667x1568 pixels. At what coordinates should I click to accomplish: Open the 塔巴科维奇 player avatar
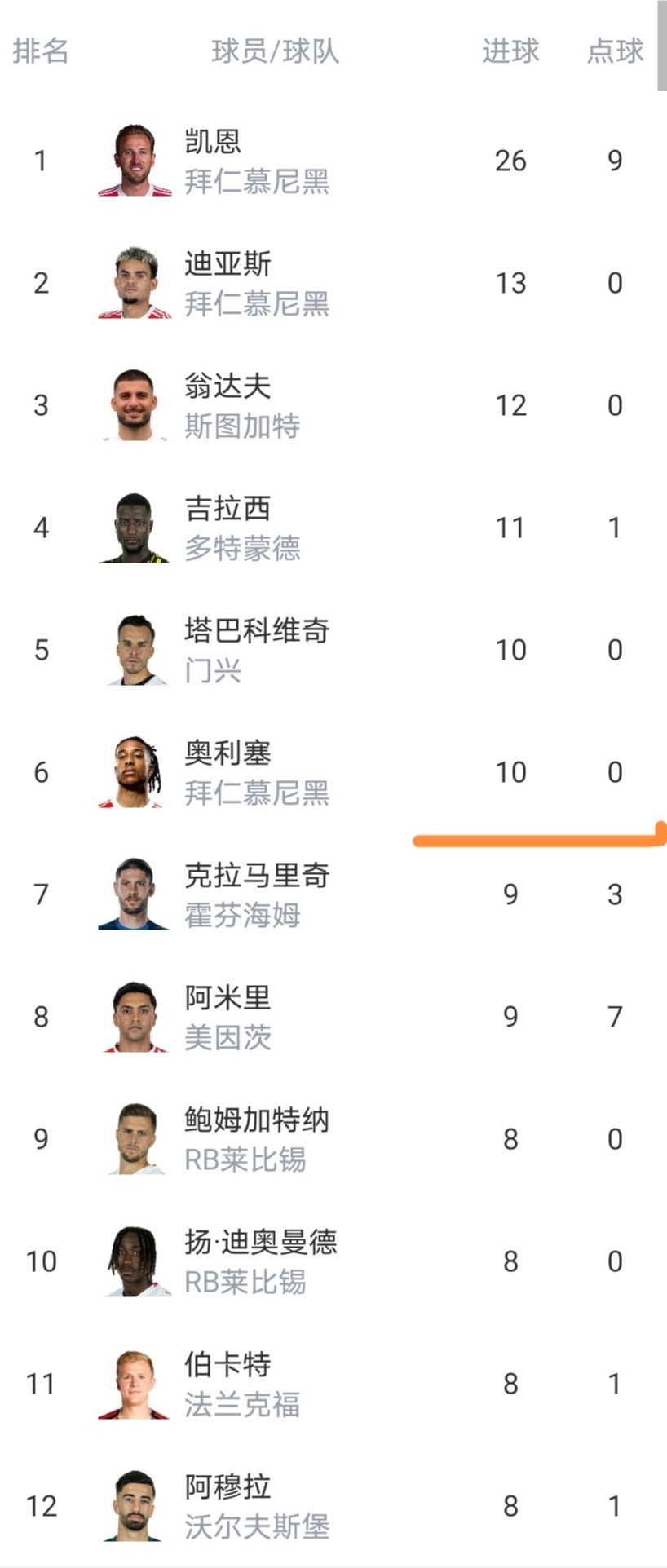(x=135, y=650)
